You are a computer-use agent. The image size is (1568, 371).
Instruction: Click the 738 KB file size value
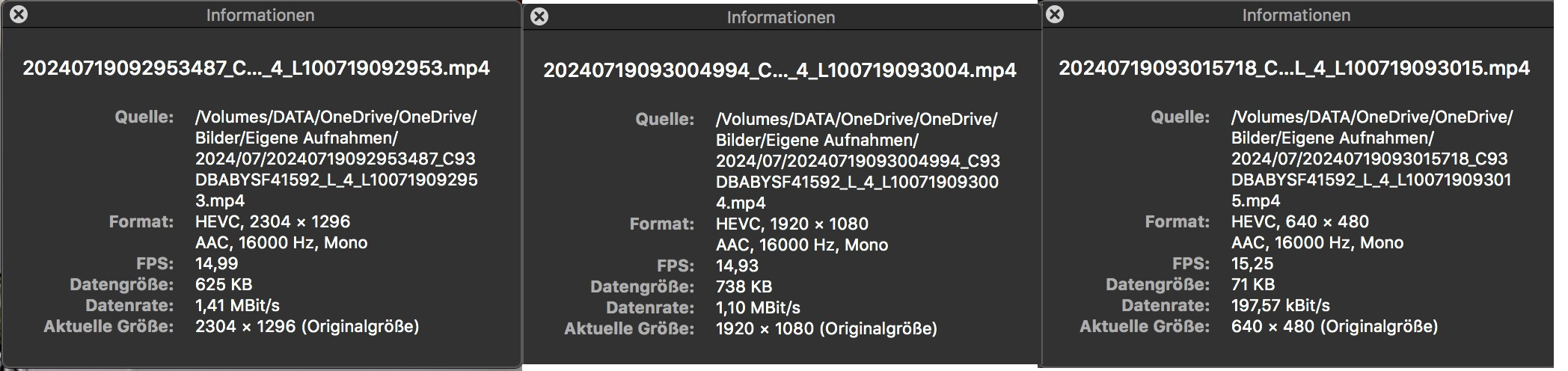(x=744, y=286)
